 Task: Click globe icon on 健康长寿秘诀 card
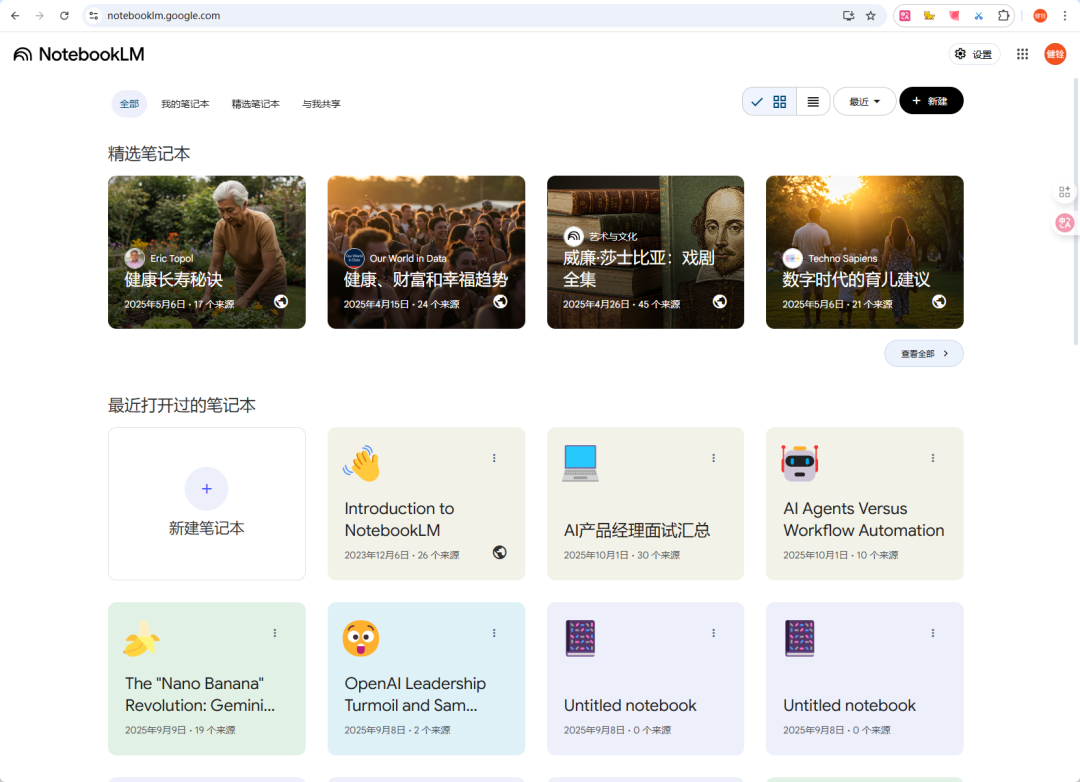(281, 301)
